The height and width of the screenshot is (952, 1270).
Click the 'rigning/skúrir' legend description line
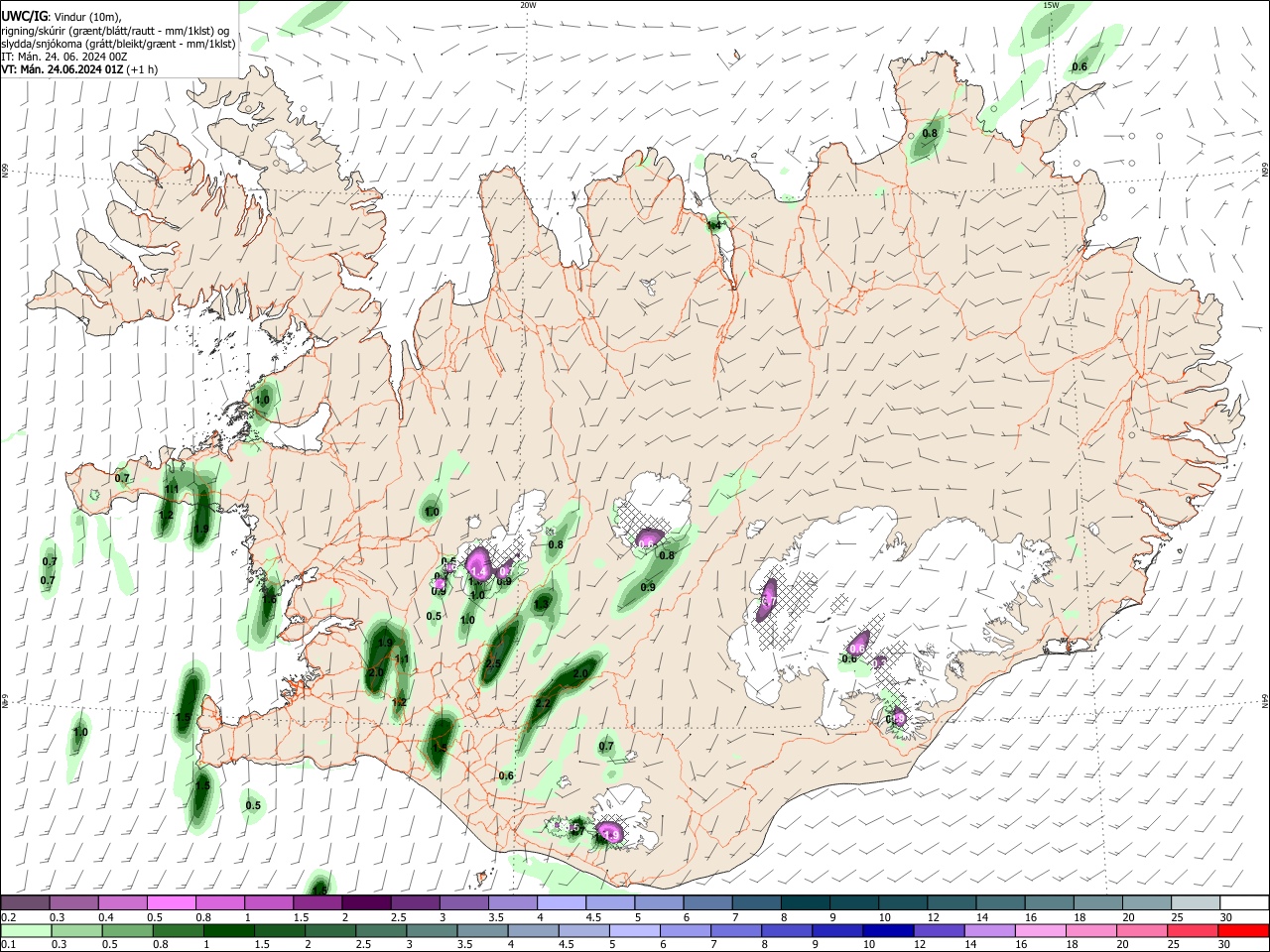[x=115, y=31]
